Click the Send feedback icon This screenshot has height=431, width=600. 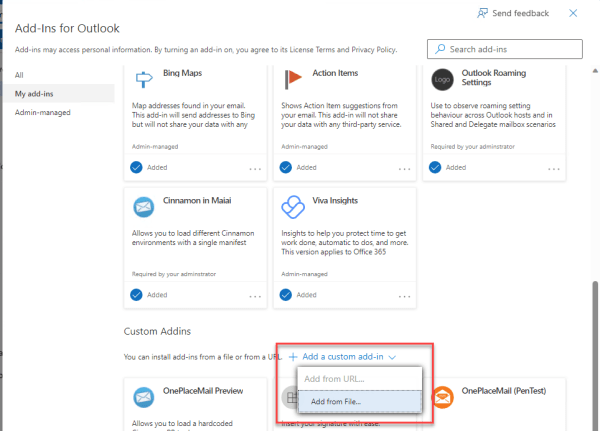coord(484,13)
